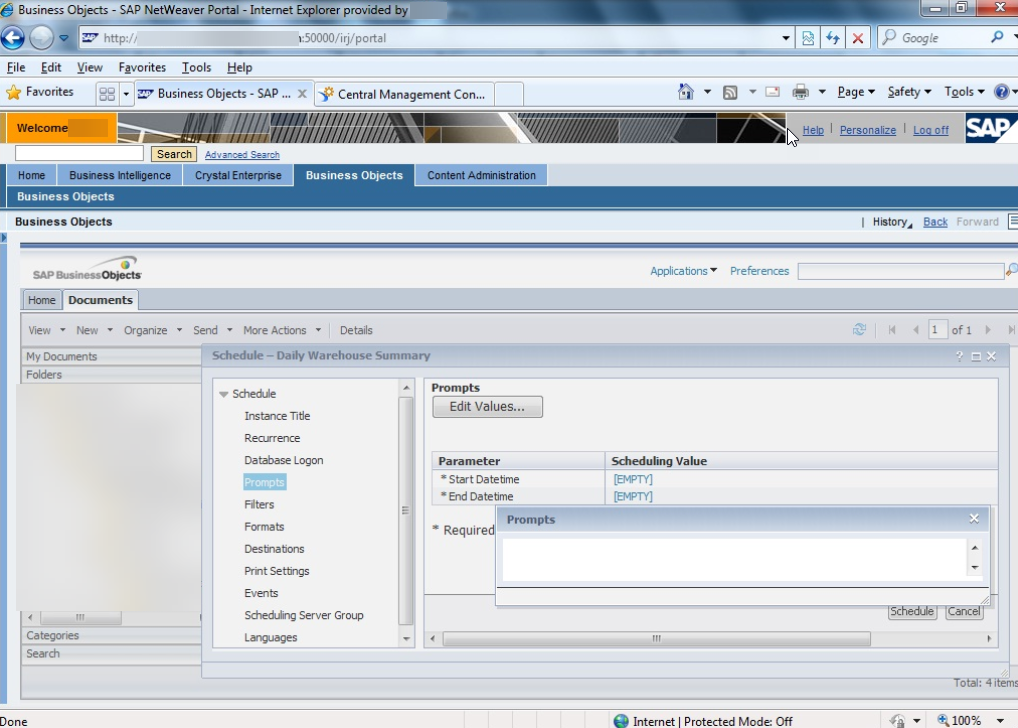Select Destinations in schedule tree

(x=274, y=549)
